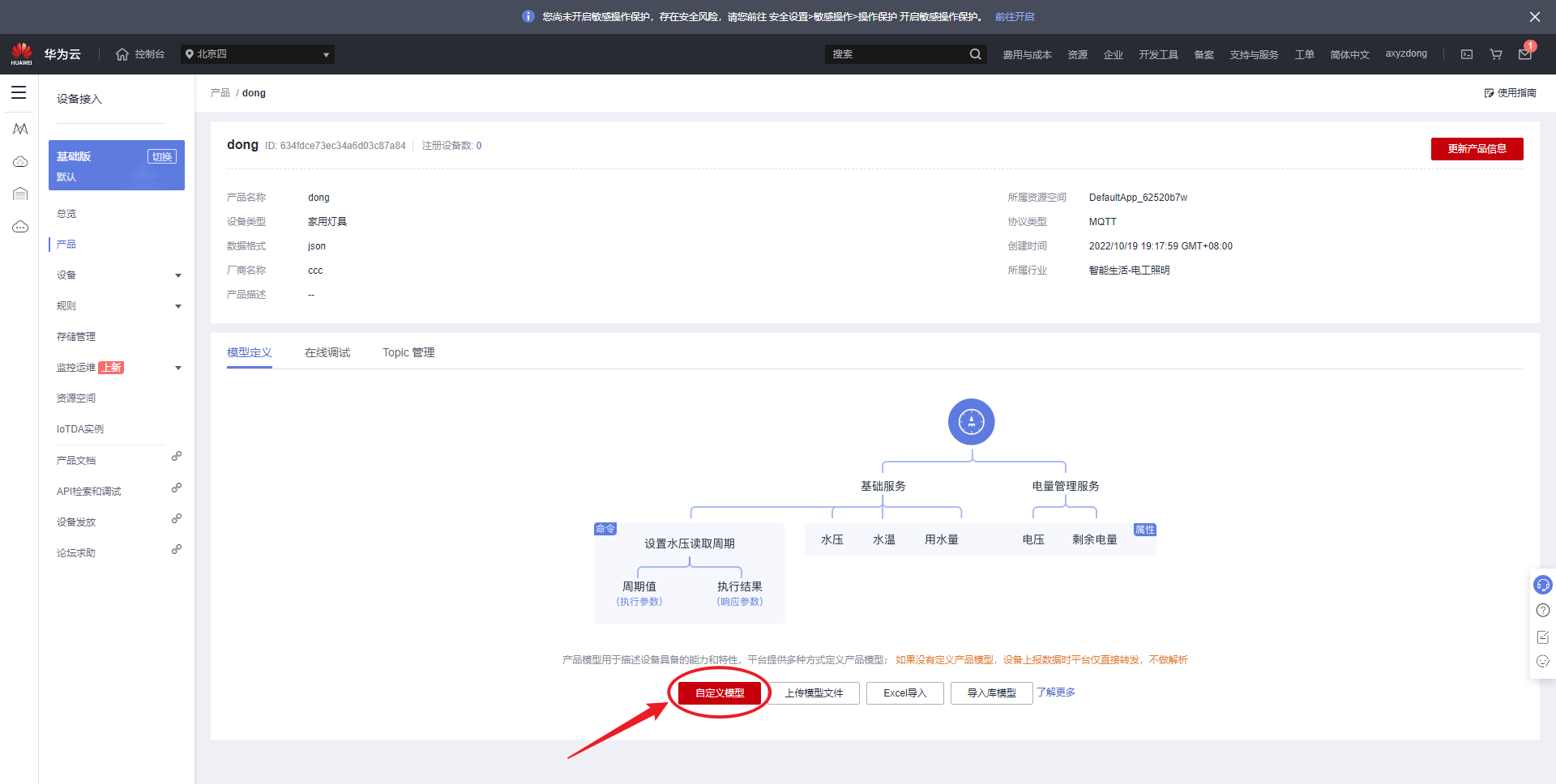
Task: Open external link icon next to 产品文档
Action: 176,457
